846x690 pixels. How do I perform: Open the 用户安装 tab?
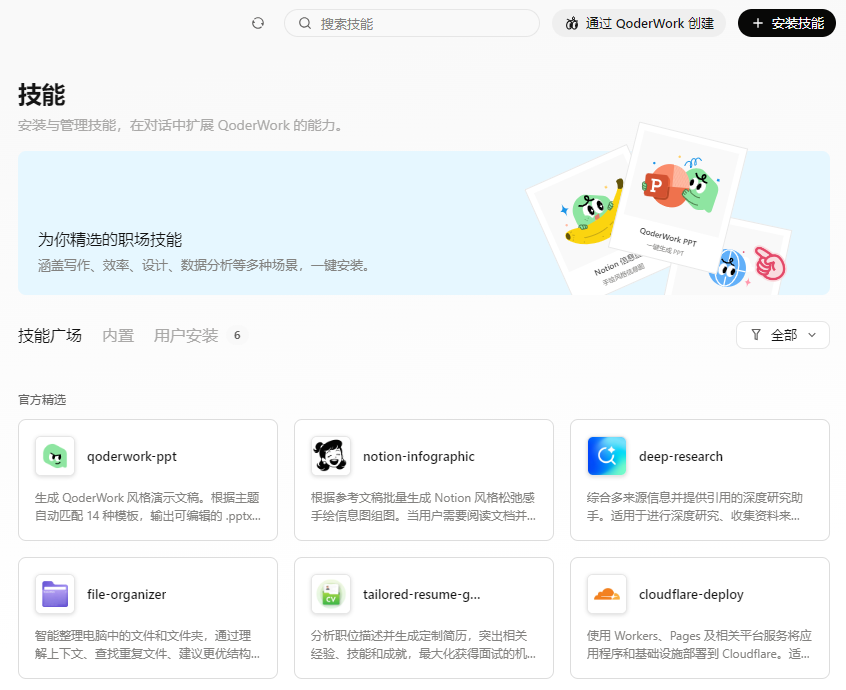click(x=186, y=335)
